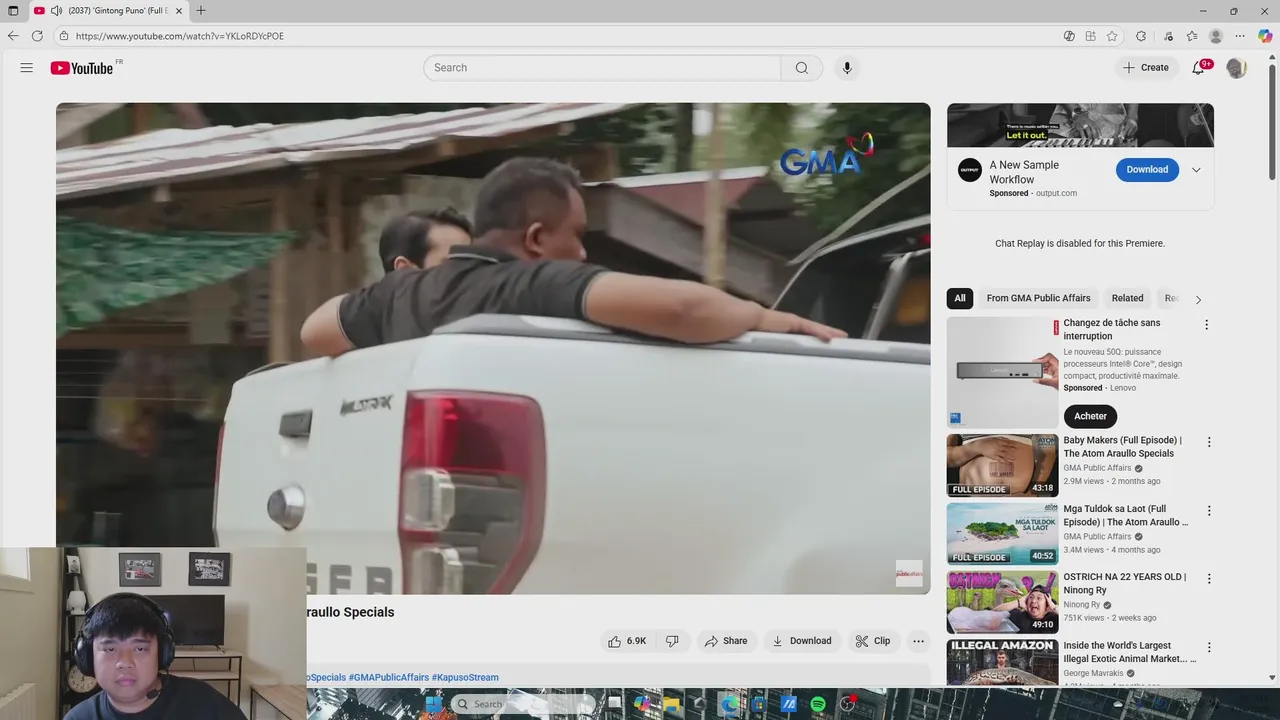Open Baby Makers video thumbnail
The width and height of the screenshot is (1280, 720).
pyautogui.click(x=1002, y=465)
